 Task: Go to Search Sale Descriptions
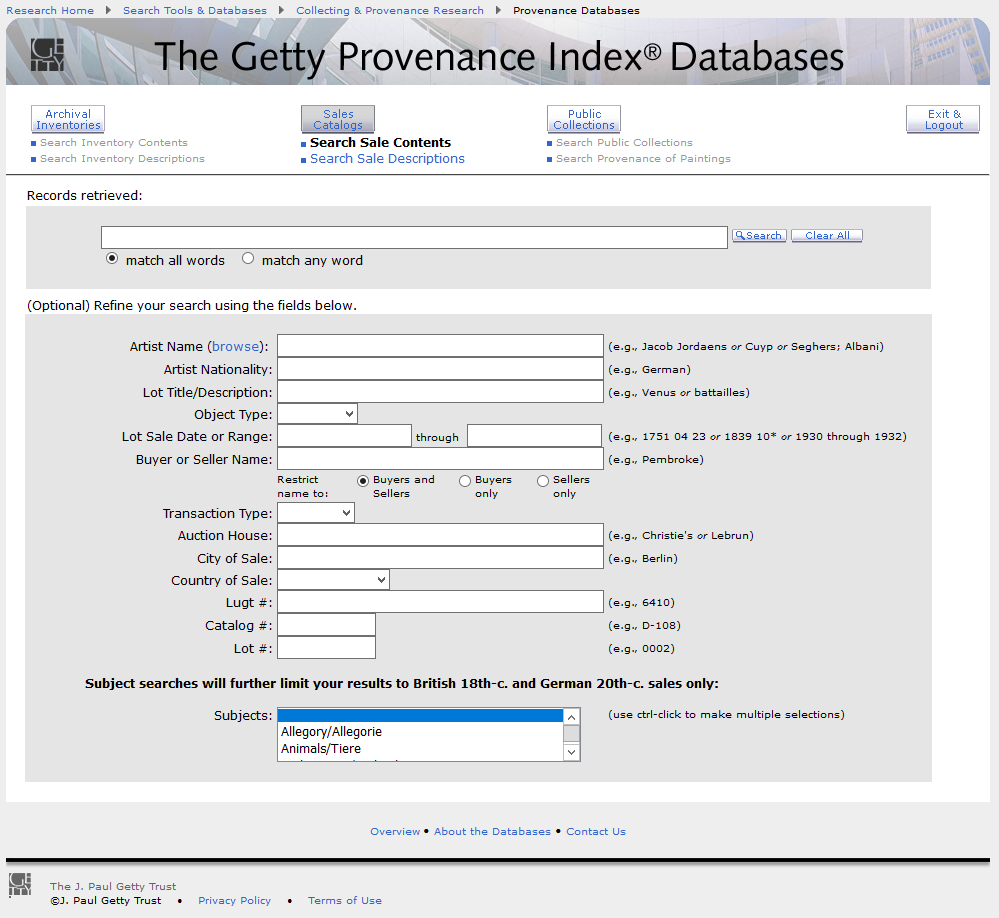pyautogui.click(x=387, y=159)
